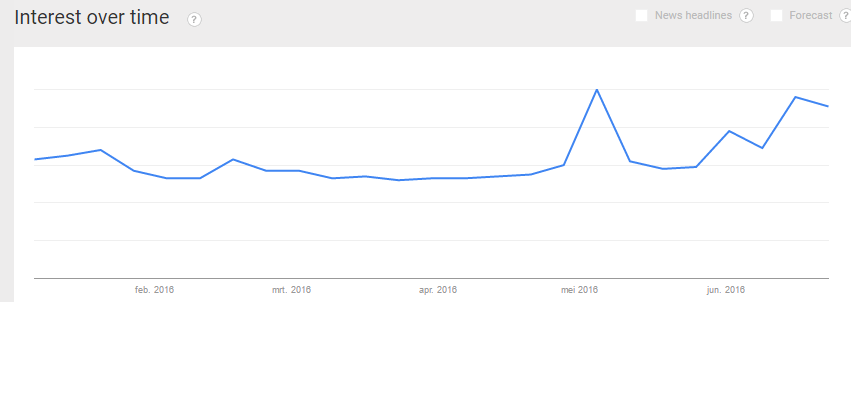Click help icon next to Interest over time

tap(194, 20)
